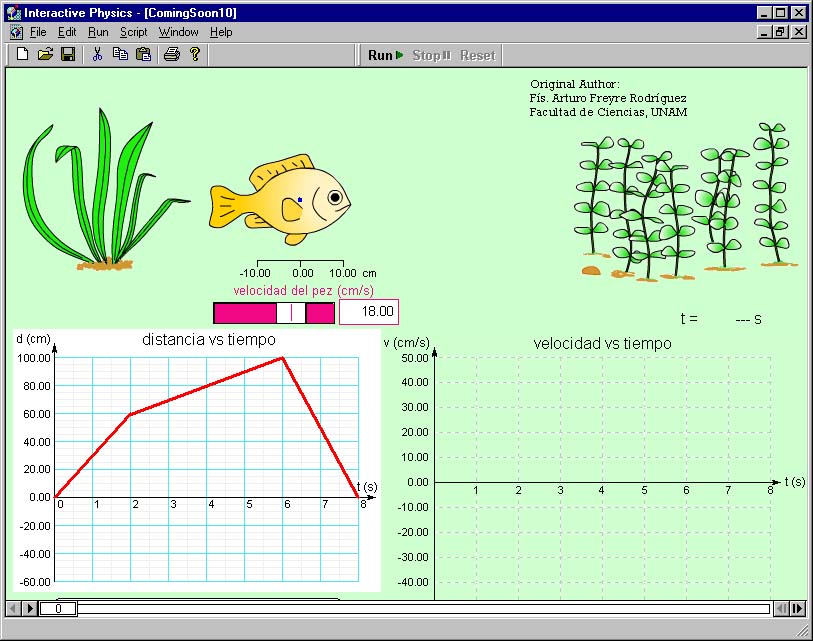
Task: Click the blue point on the fish
Action: coord(300,200)
